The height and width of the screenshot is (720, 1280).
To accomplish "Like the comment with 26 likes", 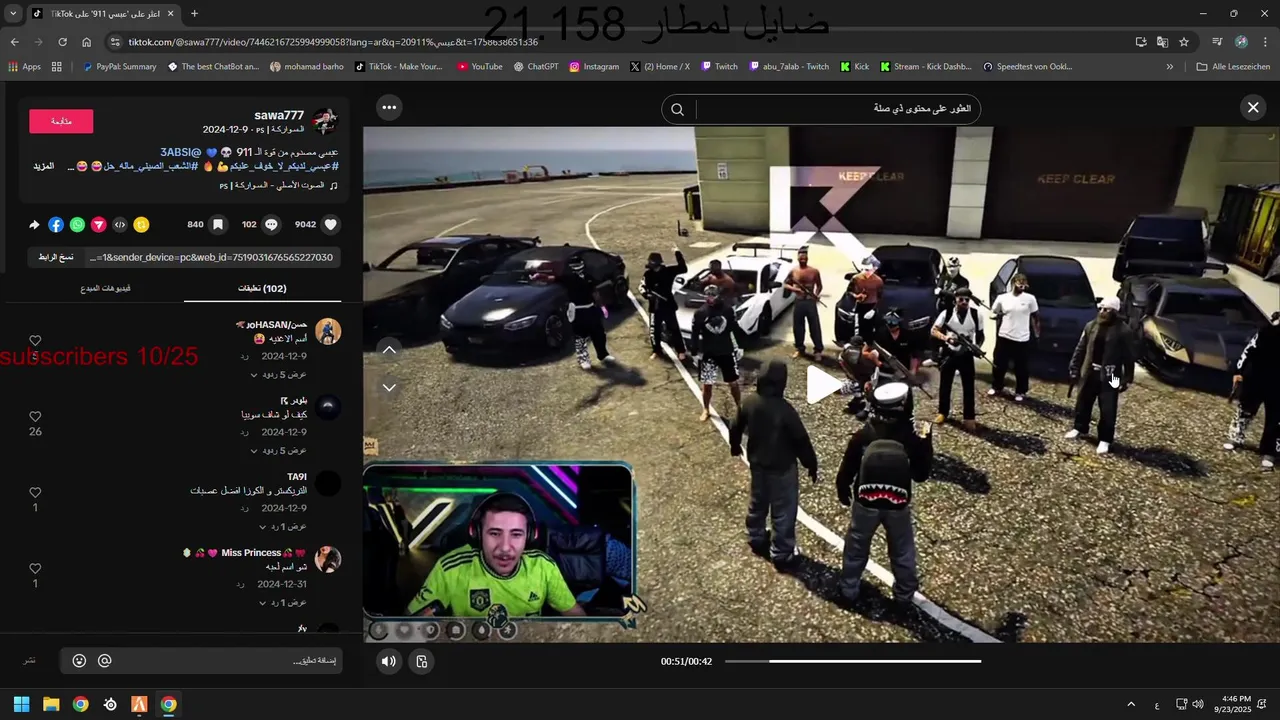I will pos(35,416).
